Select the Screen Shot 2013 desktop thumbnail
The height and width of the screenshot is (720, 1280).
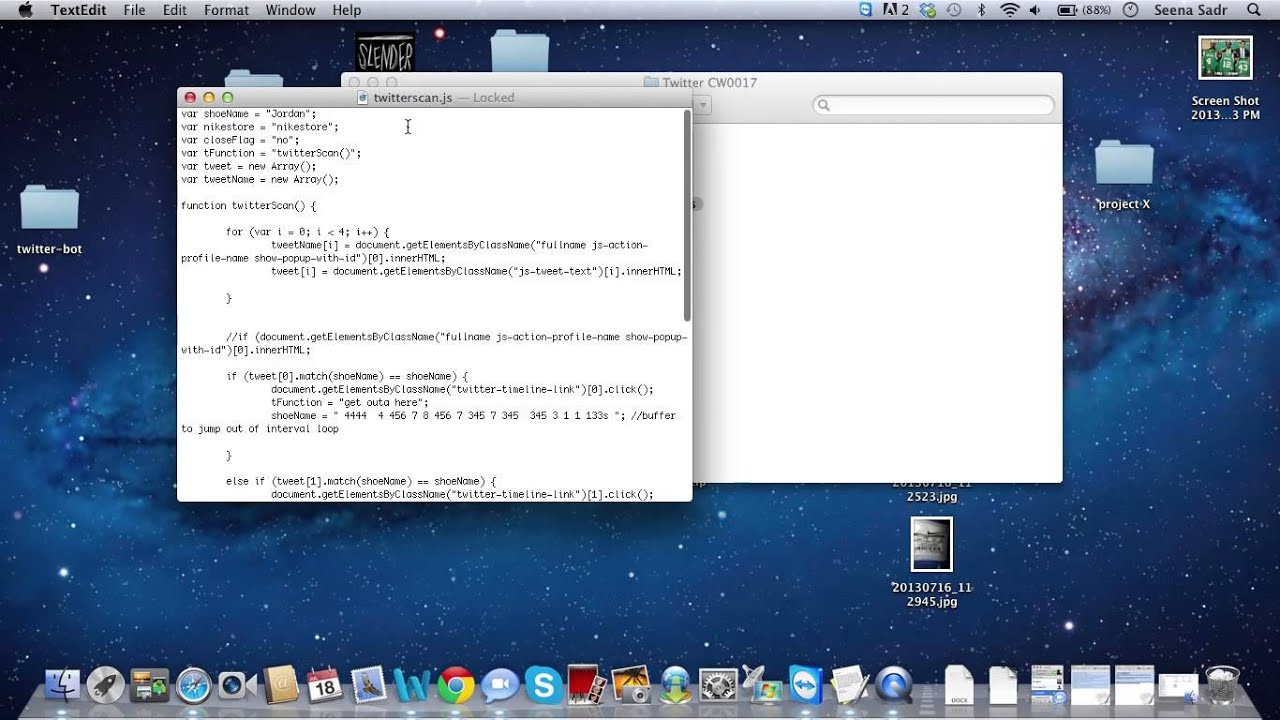click(x=1225, y=78)
